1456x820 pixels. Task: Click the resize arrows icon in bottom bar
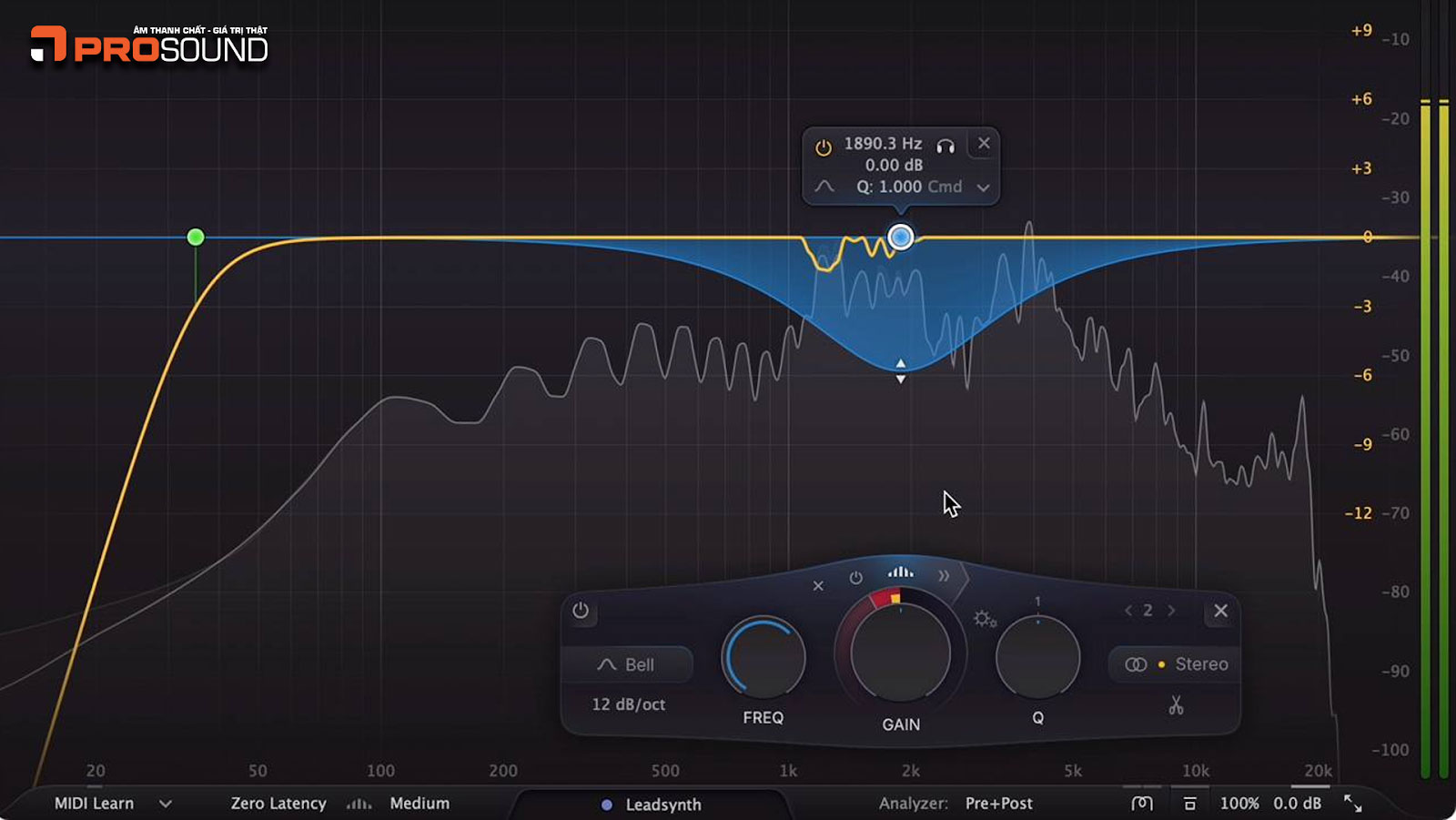click(x=1353, y=803)
